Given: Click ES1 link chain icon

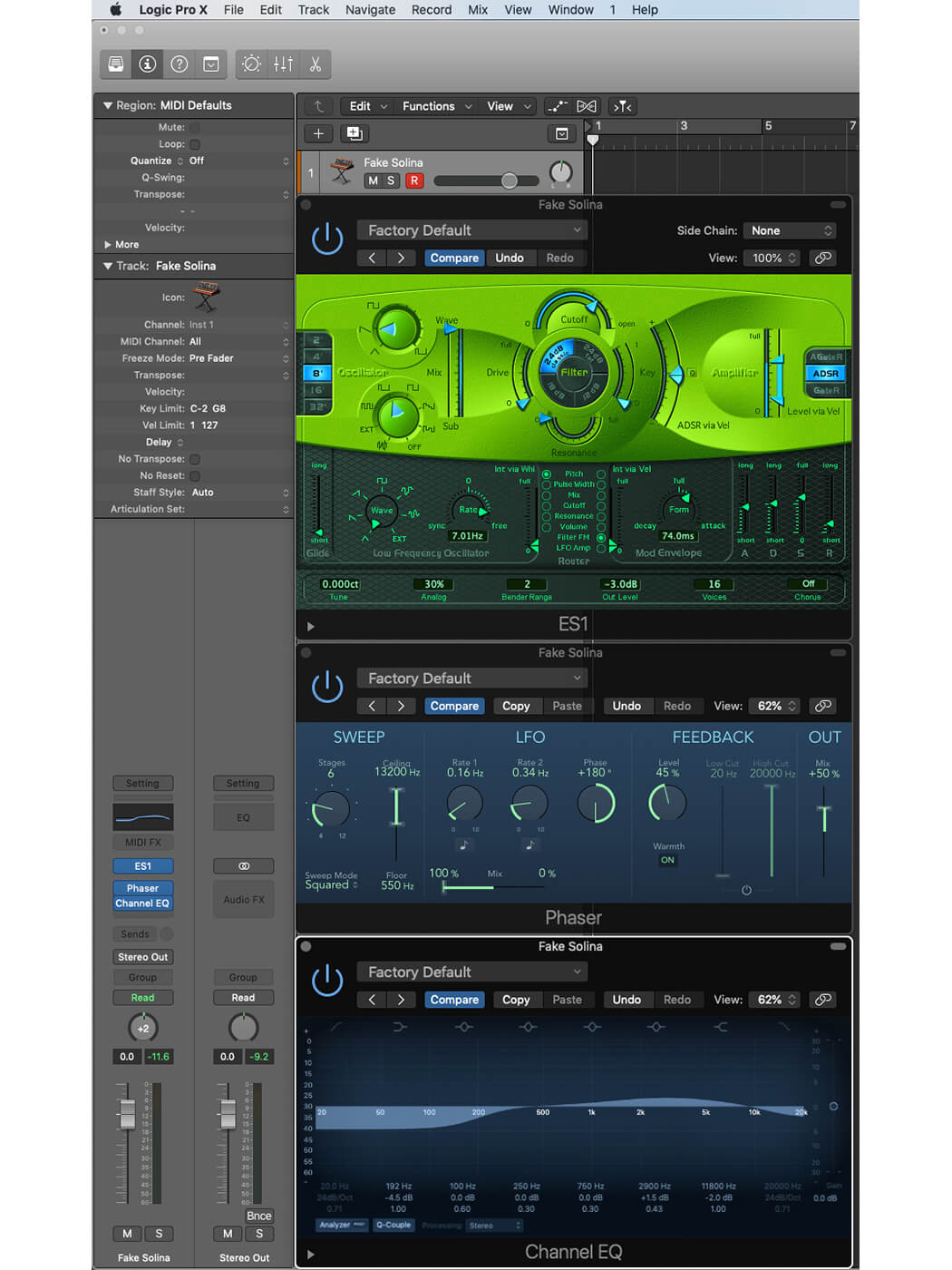Looking at the screenshot, I should pyautogui.click(x=822, y=258).
